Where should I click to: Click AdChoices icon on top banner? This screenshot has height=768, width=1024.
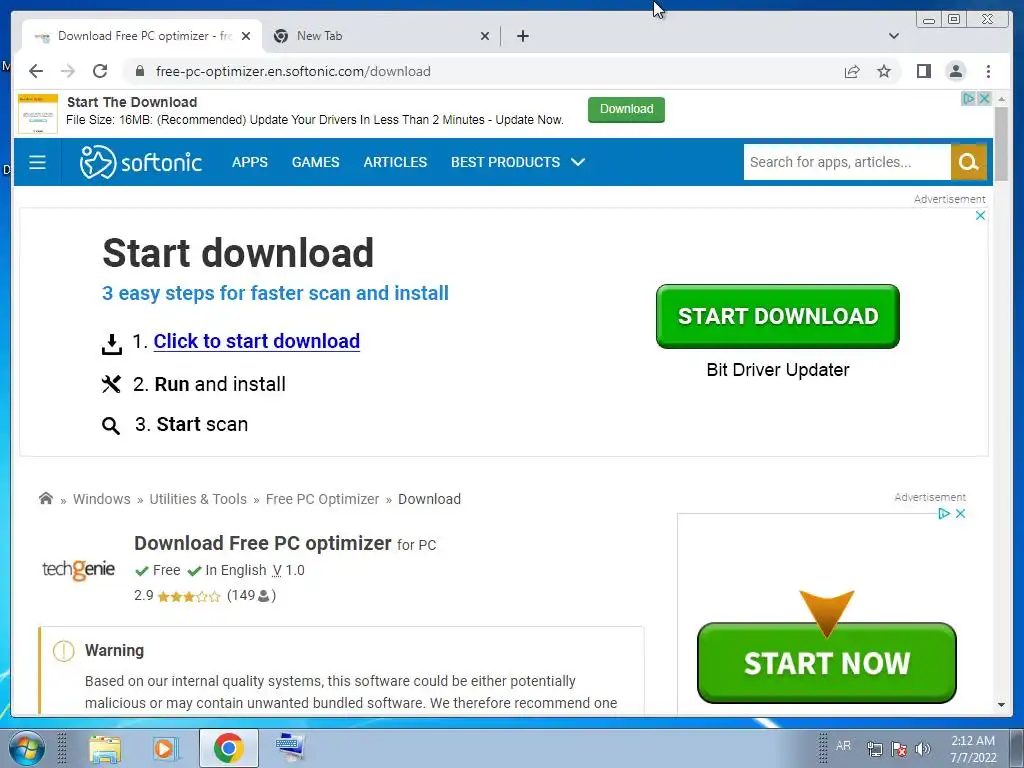[x=968, y=99]
